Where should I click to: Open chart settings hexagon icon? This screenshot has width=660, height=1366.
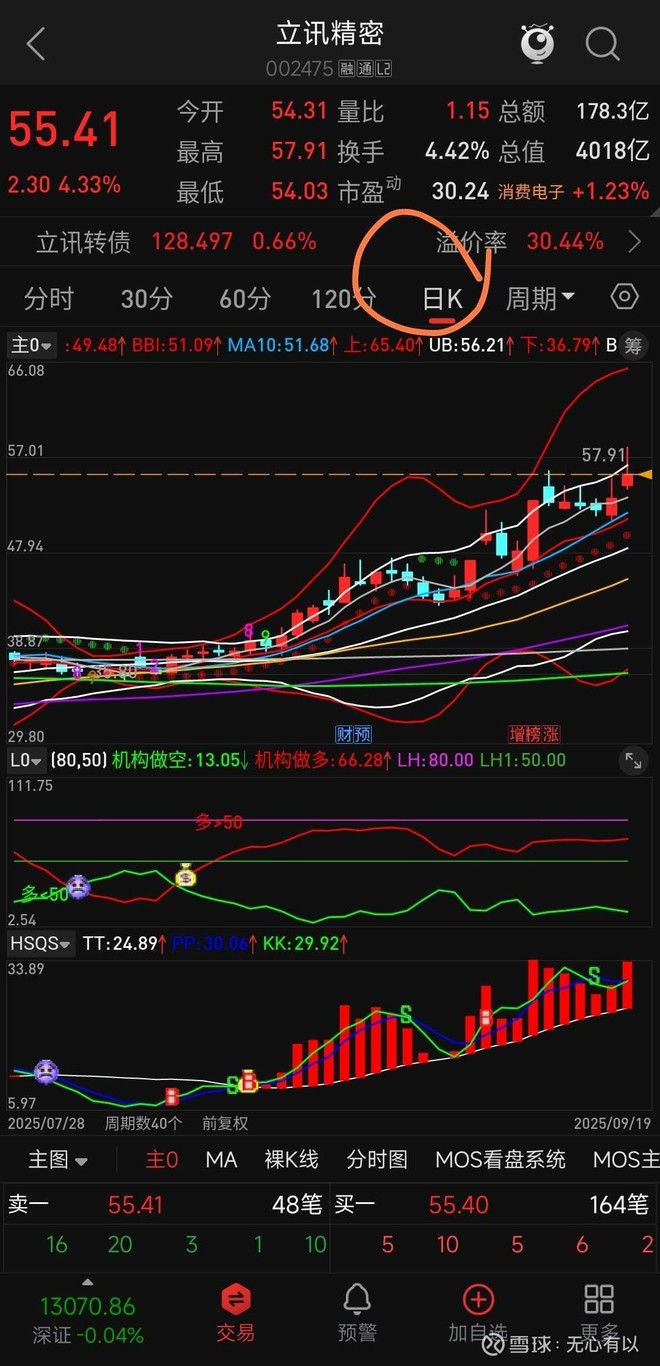tap(624, 297)
